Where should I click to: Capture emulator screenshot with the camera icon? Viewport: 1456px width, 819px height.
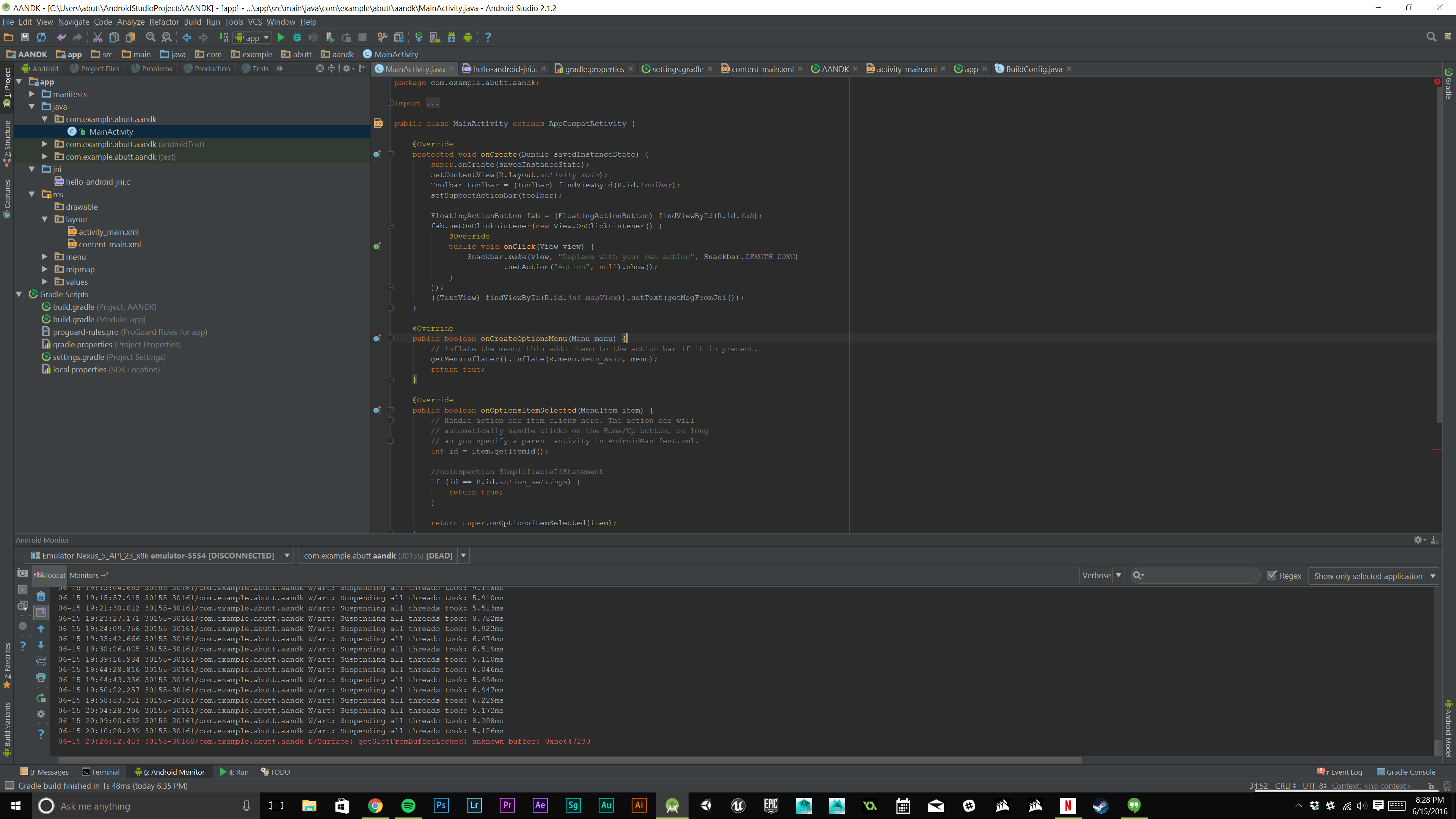click(x=23, y=573)
